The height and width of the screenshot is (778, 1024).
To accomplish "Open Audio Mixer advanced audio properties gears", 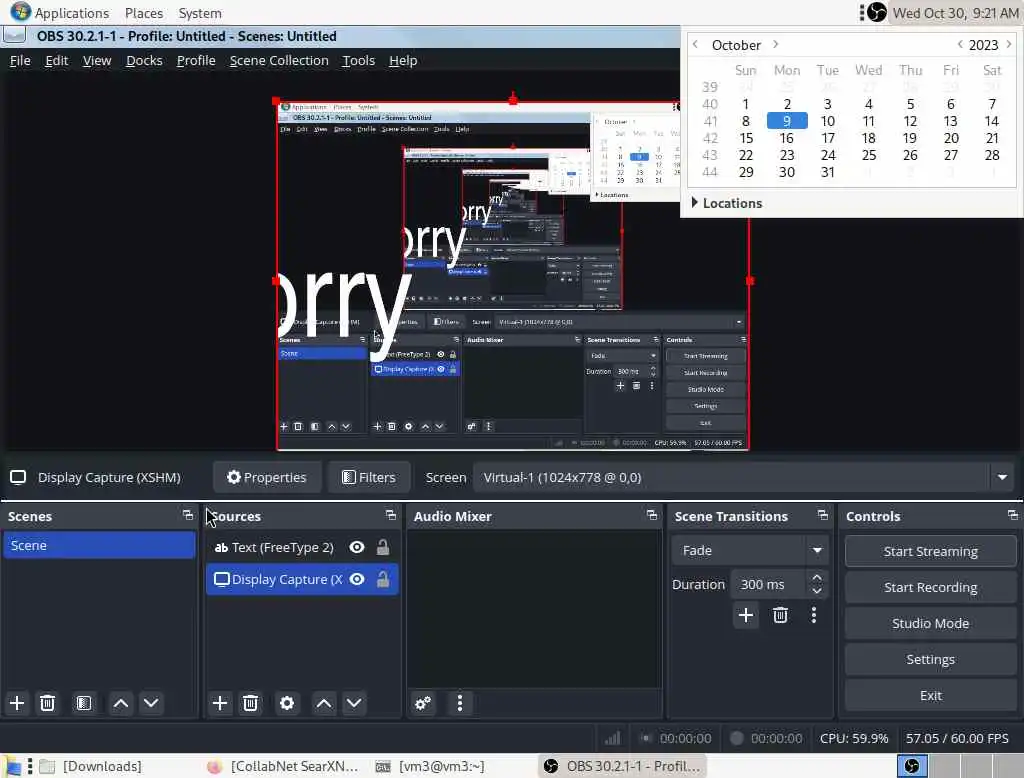I will click(423, 703).
